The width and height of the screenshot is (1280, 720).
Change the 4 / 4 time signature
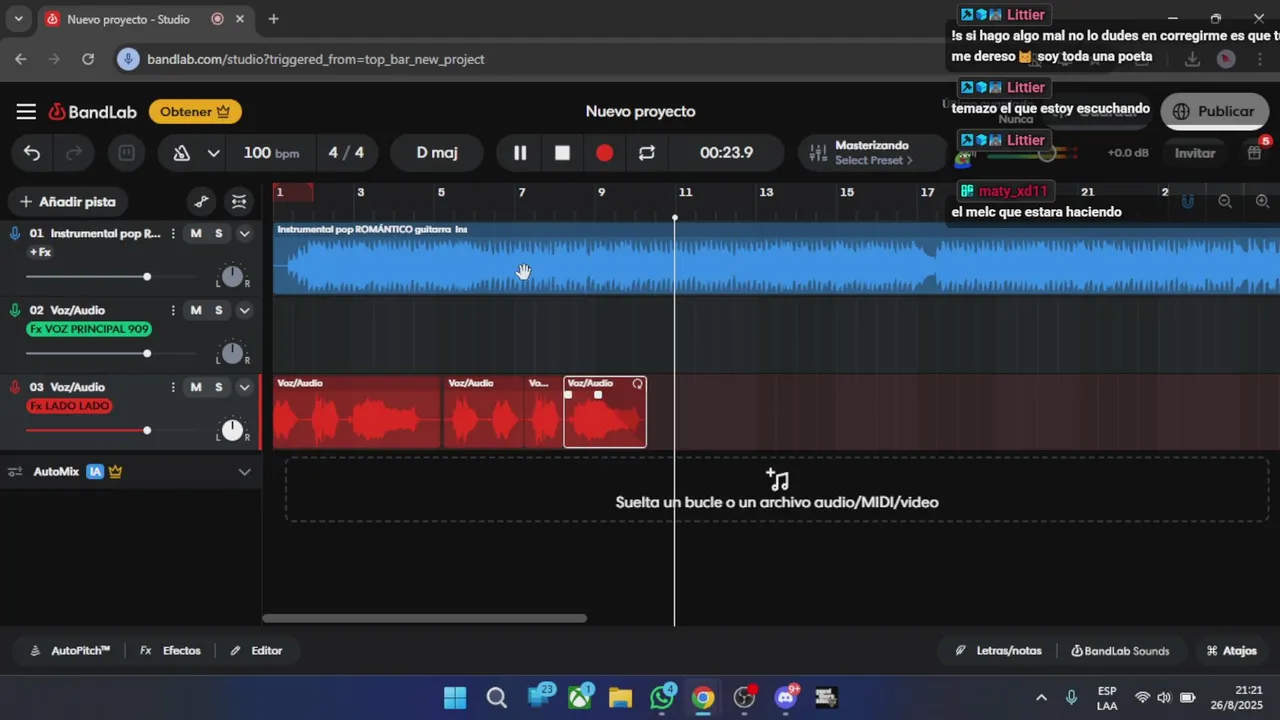click(x=346, y=153)
